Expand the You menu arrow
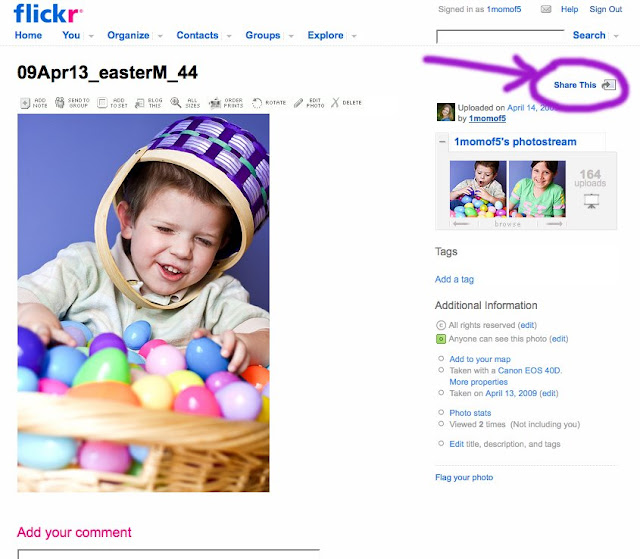 pyautogui.click(x=91, y=36)
